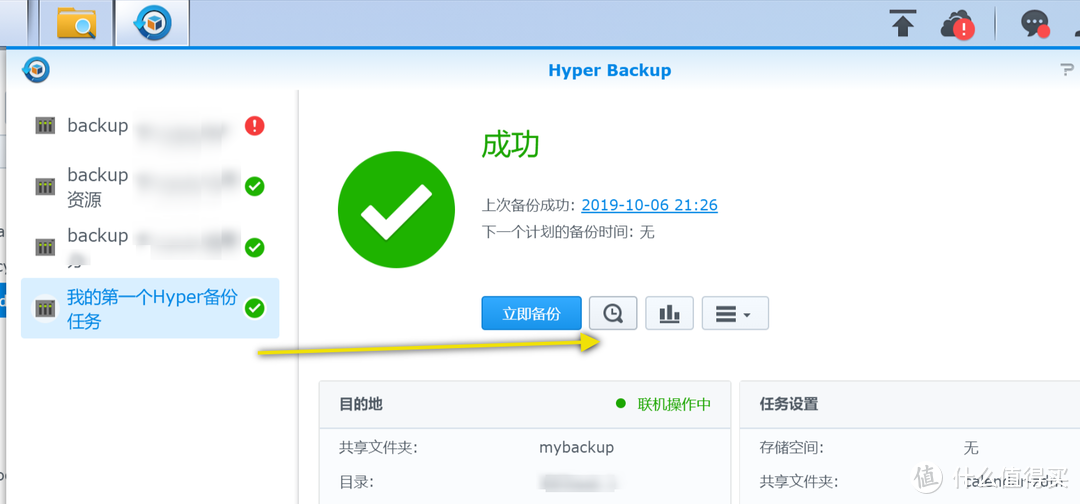Click the 存储空间 label
This screenshot has height=504, width=1080.
point(791,448)
